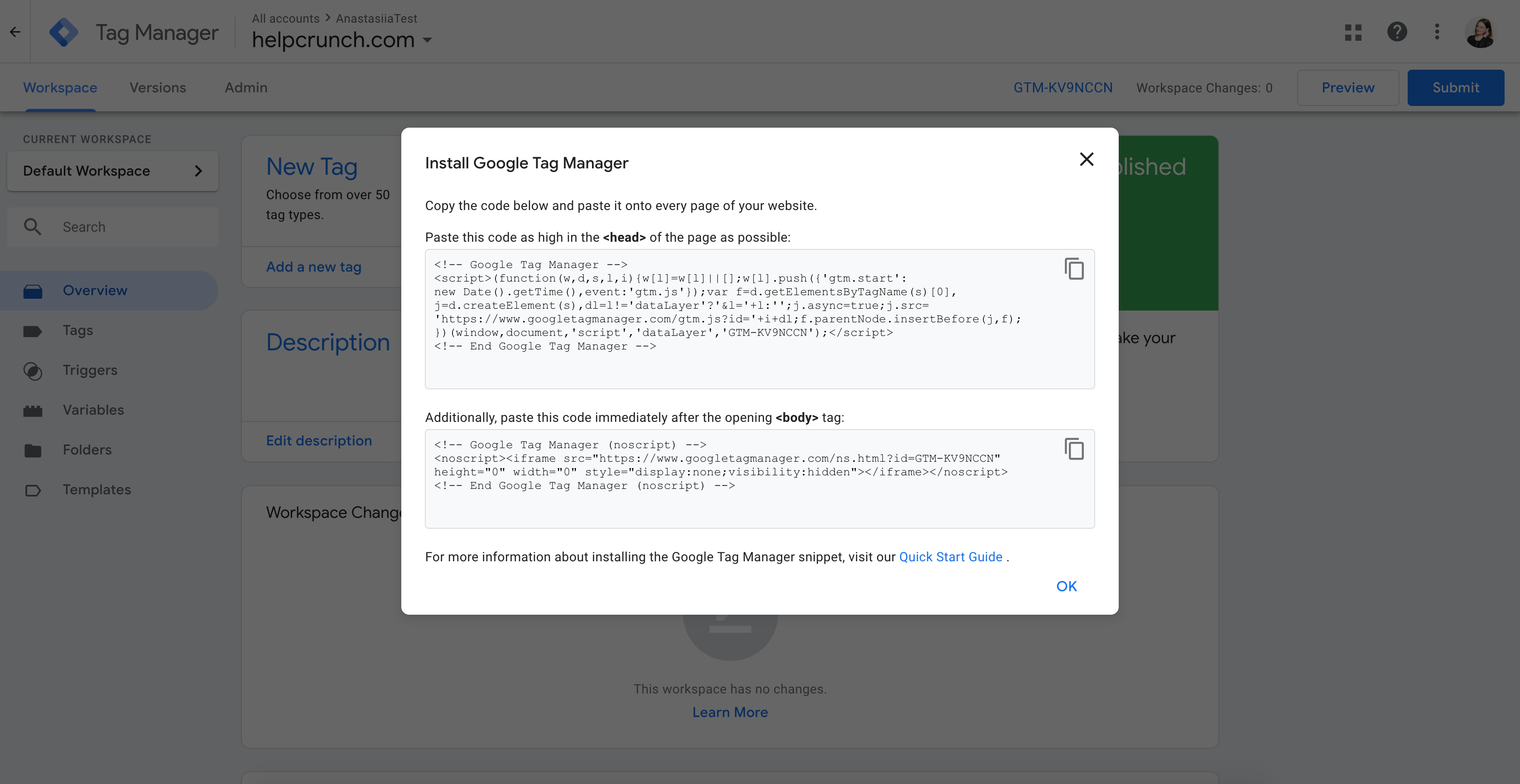
Task: Close the Install Google Tag Manager dialog
Action: (1086, 159)
